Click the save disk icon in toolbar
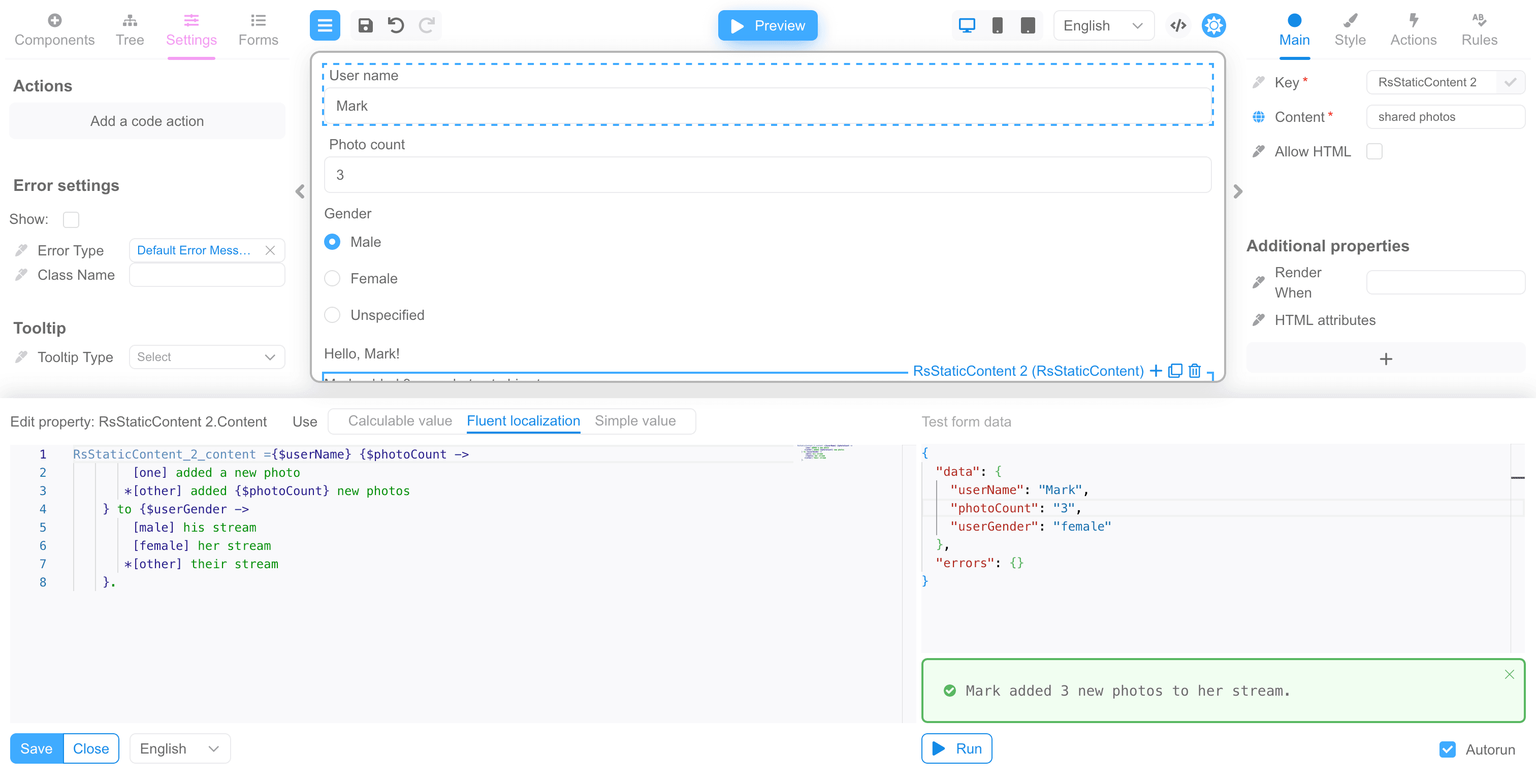Screen dimensions: 1536x784 (x=365, y=25)
